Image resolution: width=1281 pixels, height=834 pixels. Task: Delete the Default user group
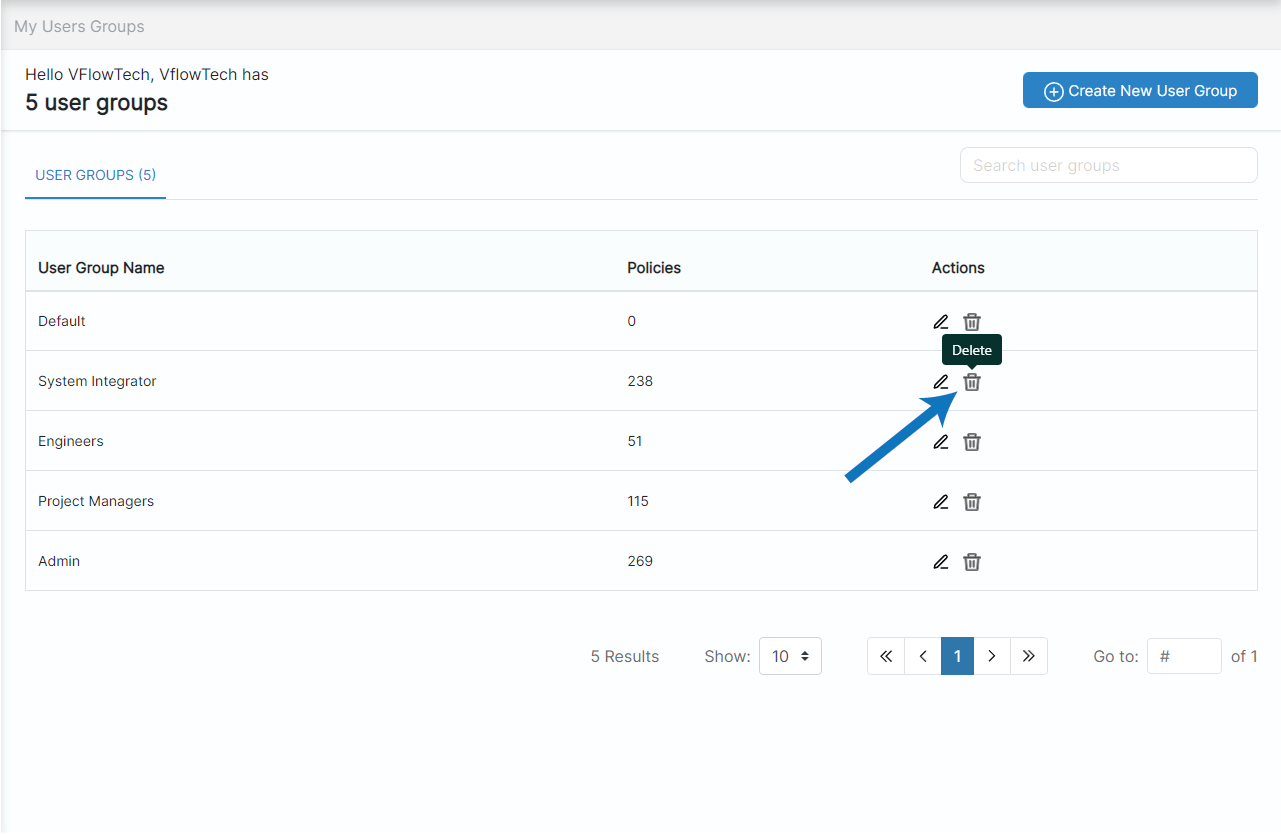coord(971,321)
